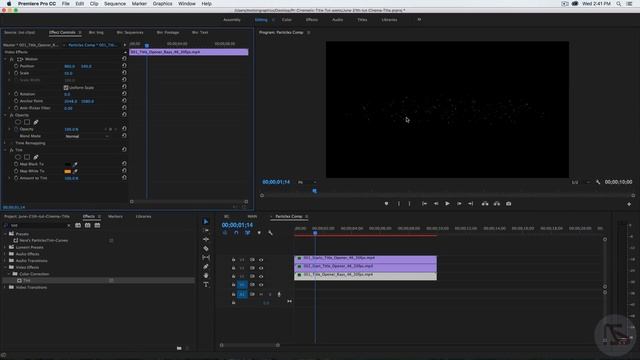Hide output of the track holding the Stars clip
640x360 pixels.
click(x=261, y=260)
